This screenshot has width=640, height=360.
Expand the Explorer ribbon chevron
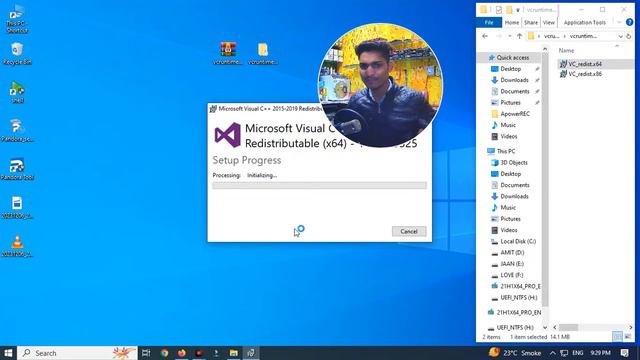point(619,22)
